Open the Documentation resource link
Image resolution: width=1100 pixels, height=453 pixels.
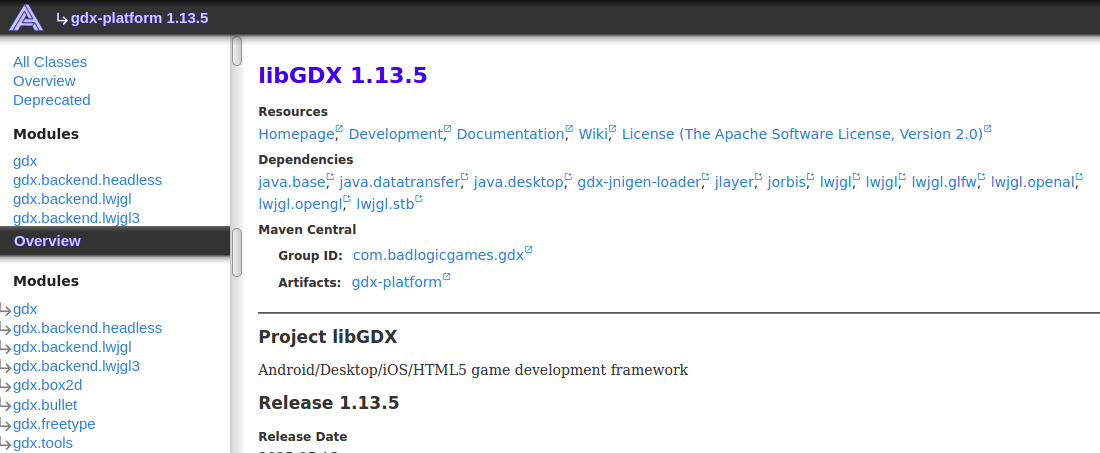click(x=510, y=134)
